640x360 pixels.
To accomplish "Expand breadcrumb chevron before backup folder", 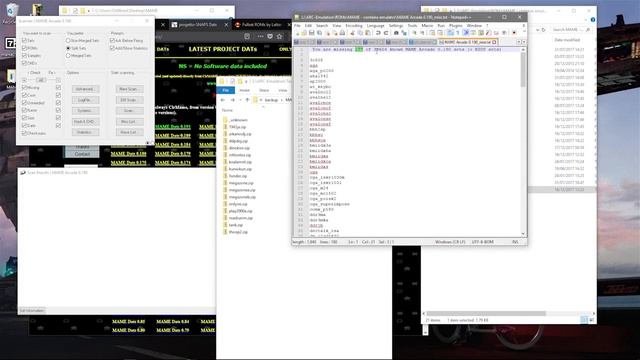I will click(262, 100).
